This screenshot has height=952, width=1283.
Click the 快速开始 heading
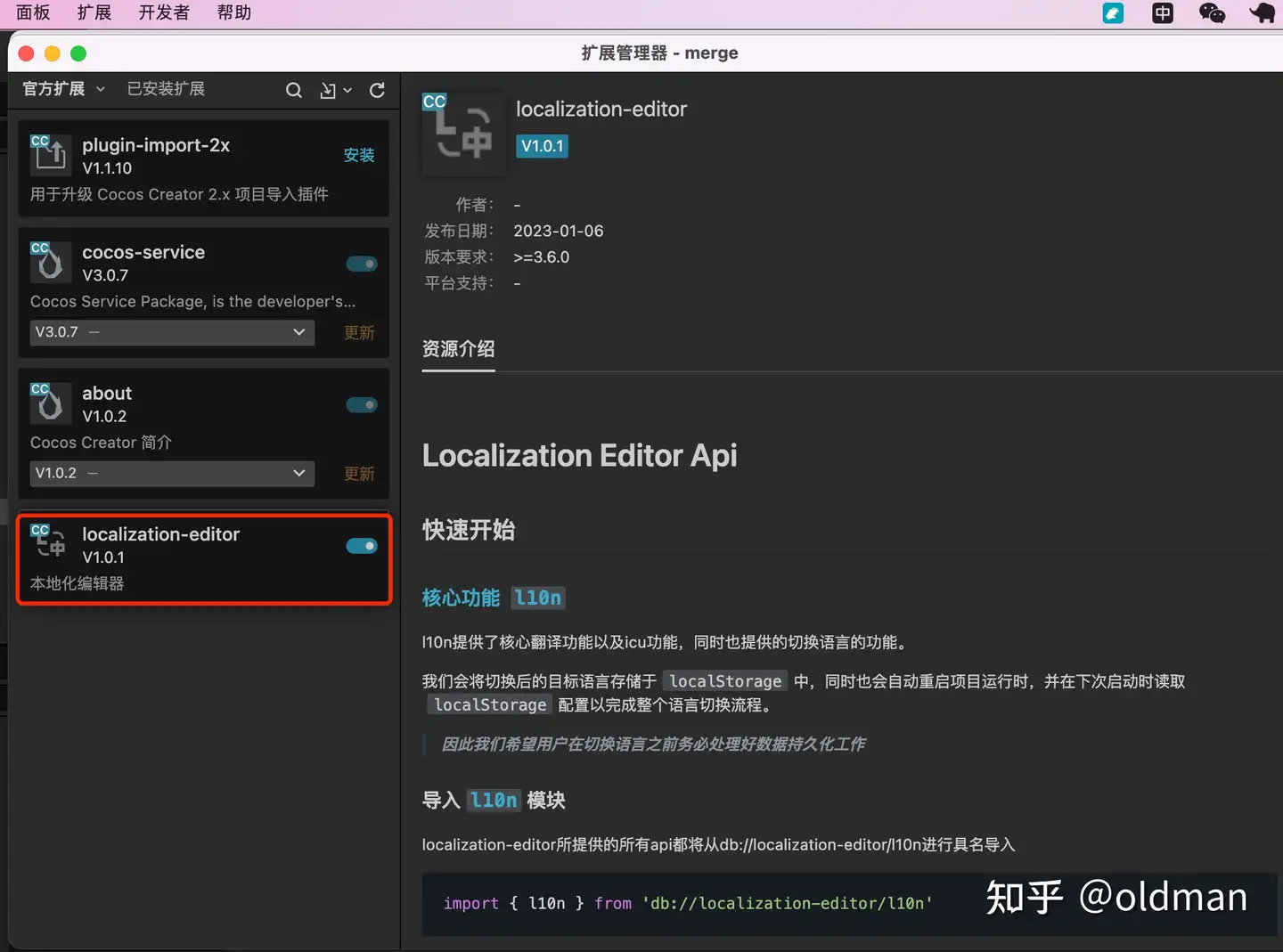469,530
